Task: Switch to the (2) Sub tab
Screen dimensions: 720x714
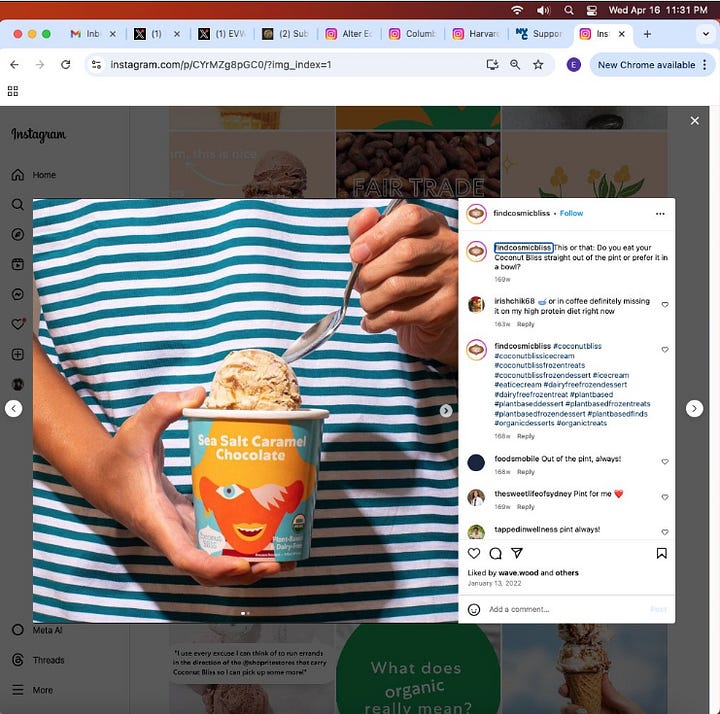Action: pos(285,34)
